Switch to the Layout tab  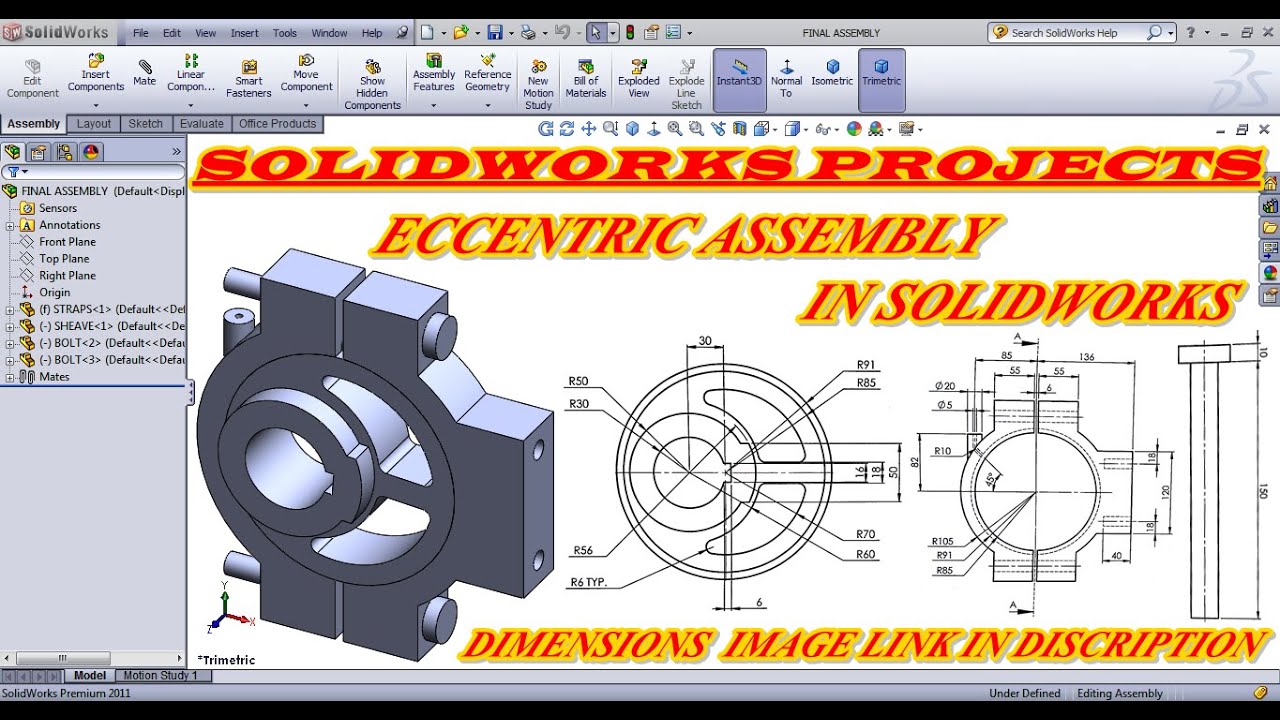point(94,124)
